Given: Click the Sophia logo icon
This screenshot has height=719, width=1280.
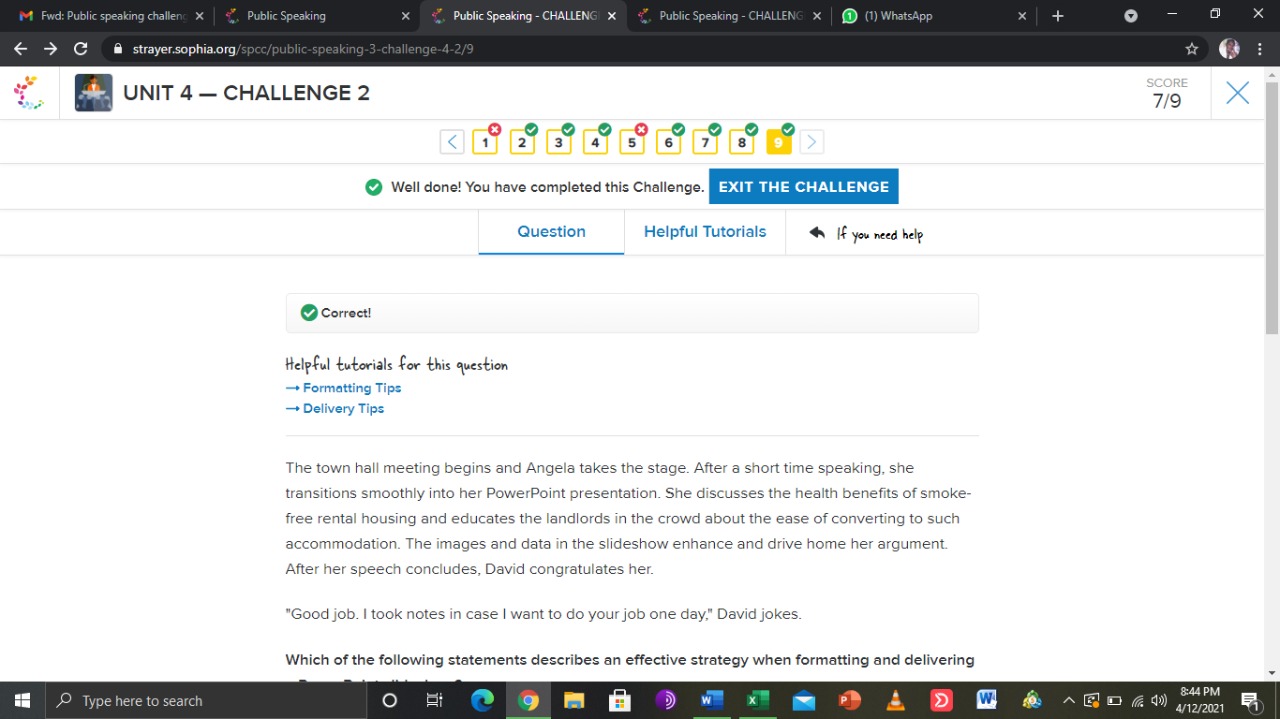Looking at the screenshot, I should (x=29, y=93).
